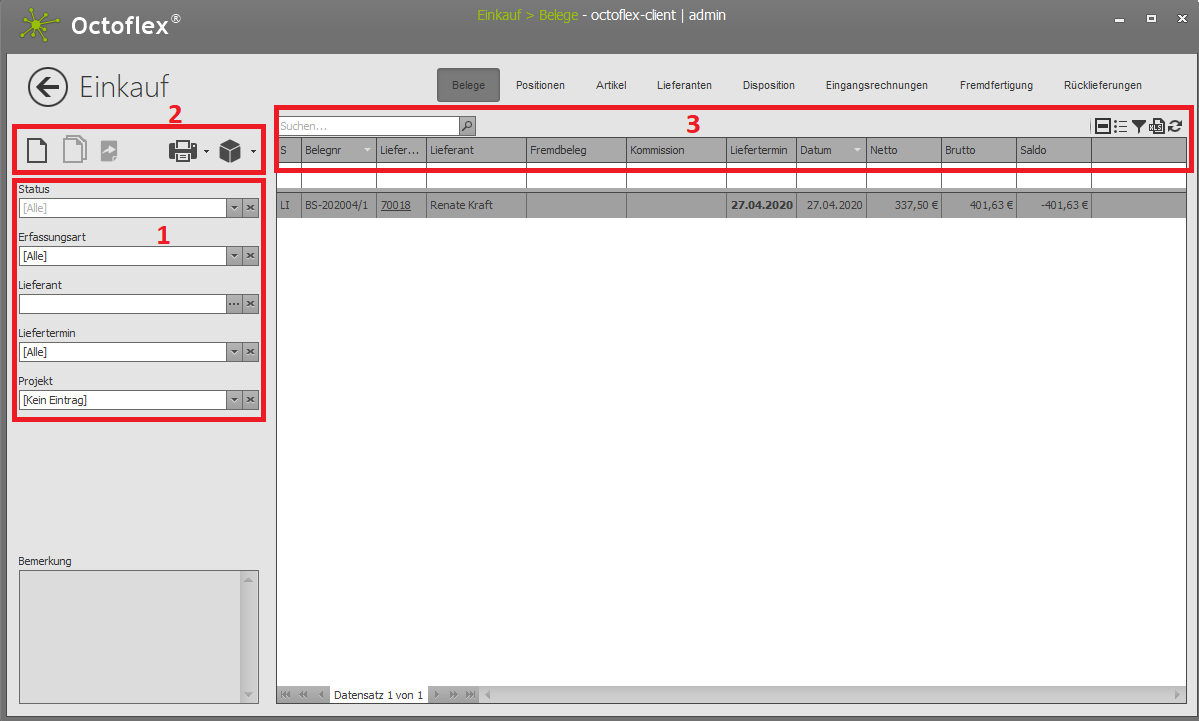Viewport: 1199px width, 721px height.
Task: Click the bulleted list view icon
Action: pyautogui.click(x=1121, y=126)
